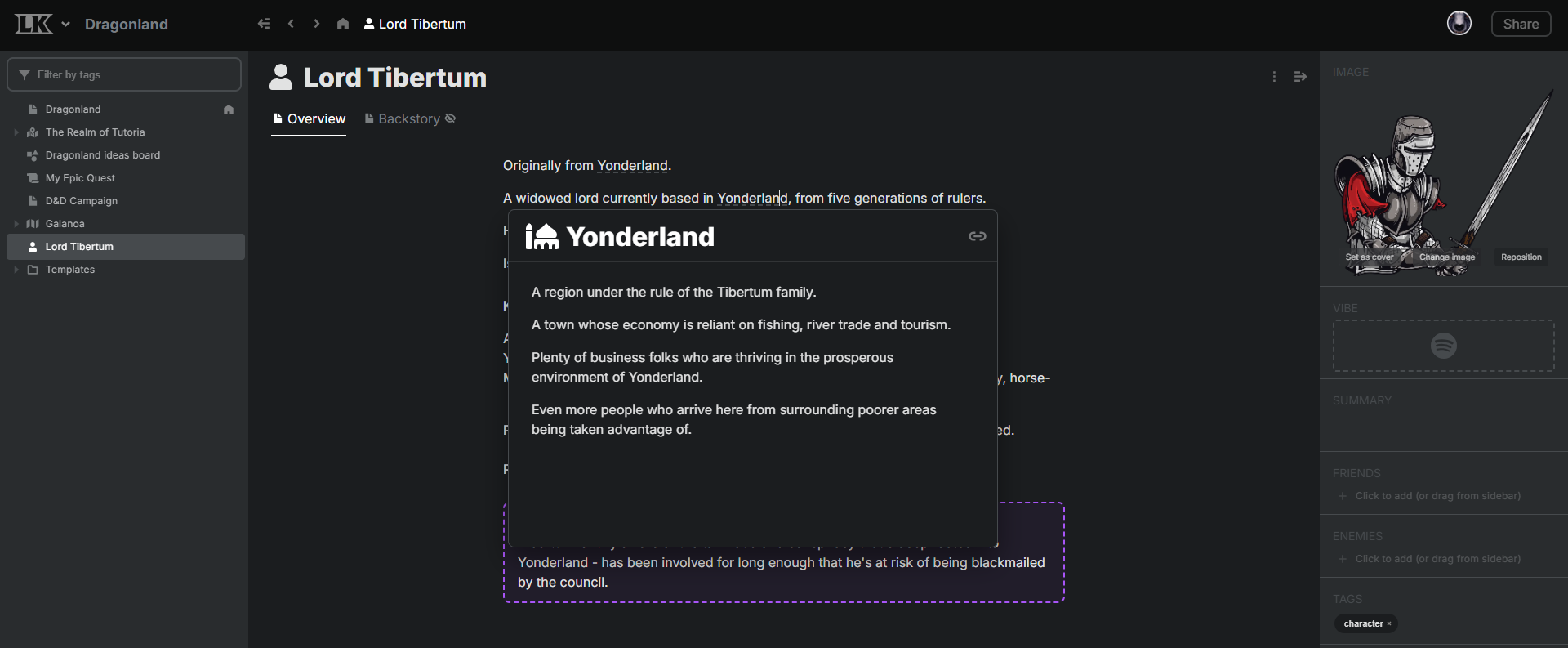Open My Epic Quest in sidebar
Image resolution: width=1568 pixels, height=648 pixels.
(80, 178)
